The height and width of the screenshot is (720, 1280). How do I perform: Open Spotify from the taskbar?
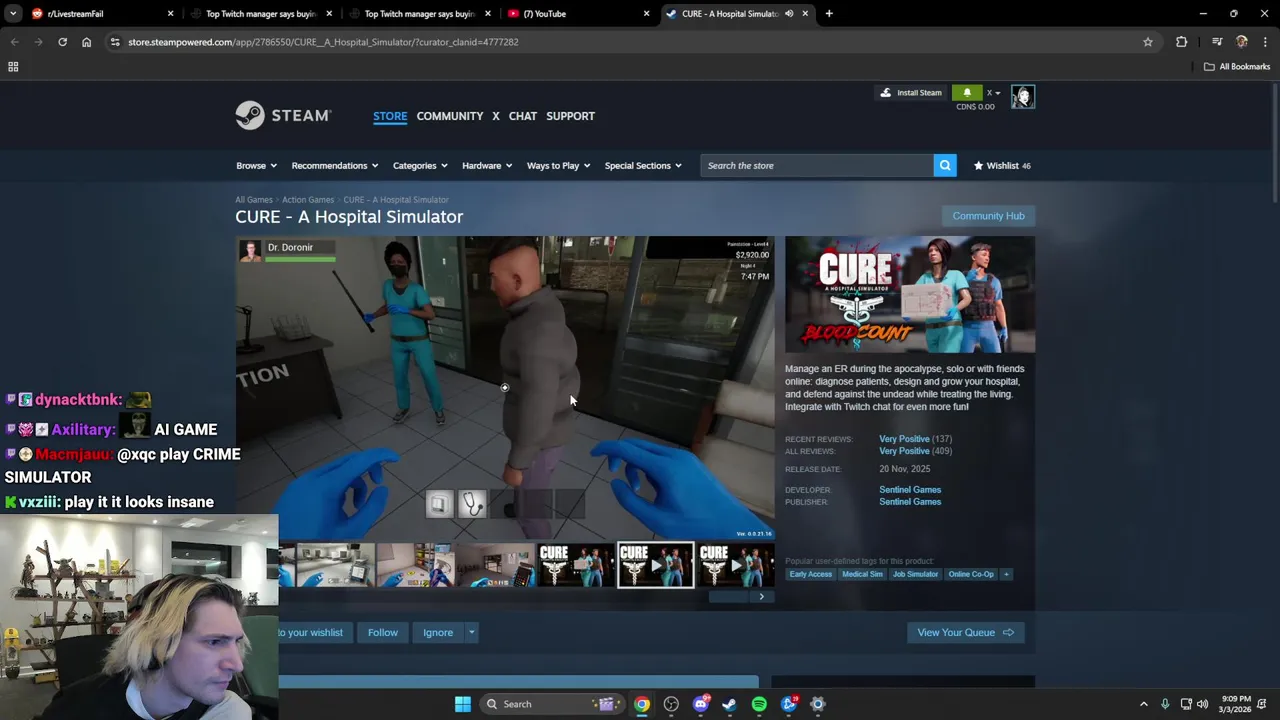[759, 704]
